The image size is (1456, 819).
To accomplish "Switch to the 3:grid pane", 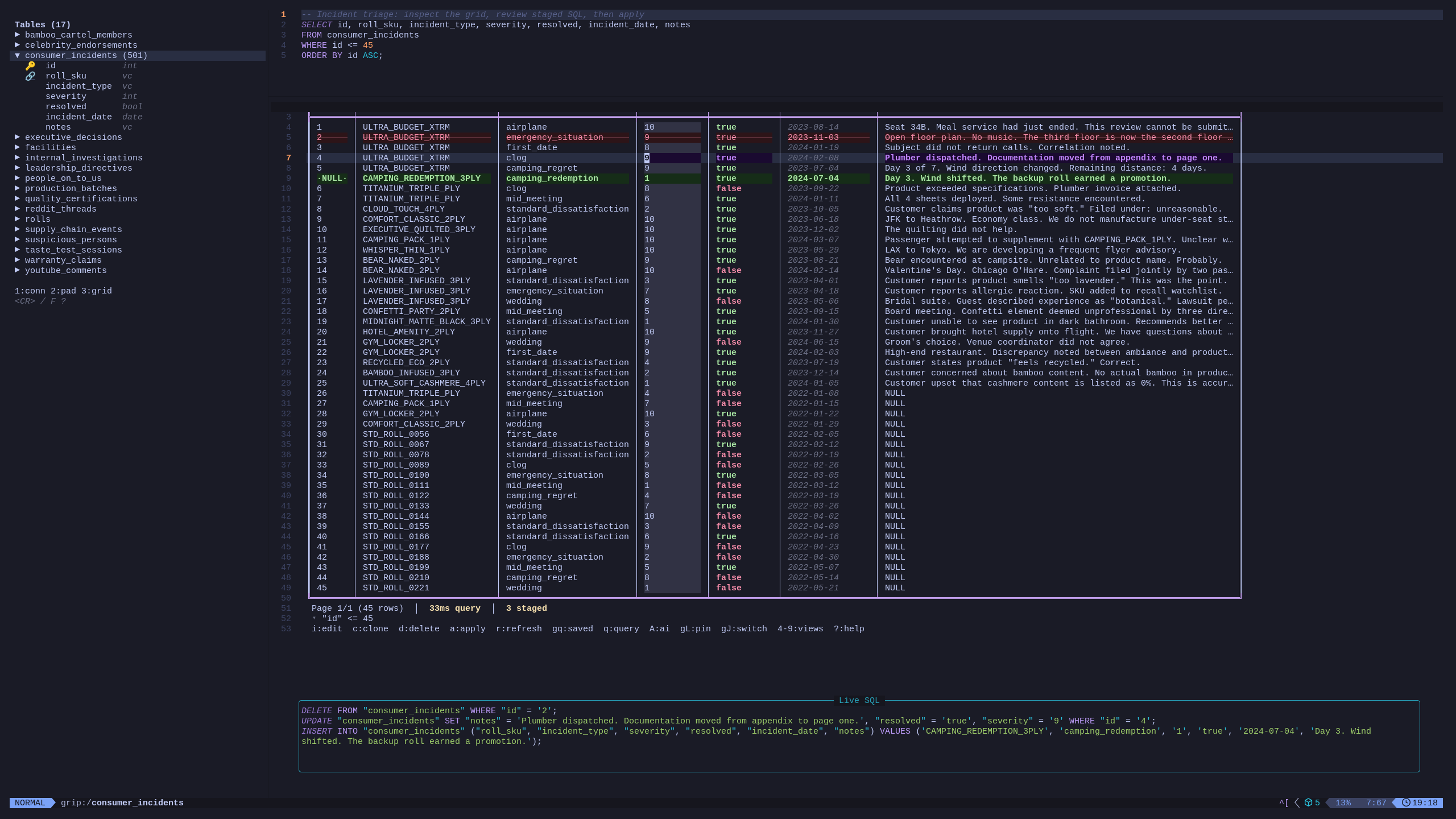I will [96, 291].
